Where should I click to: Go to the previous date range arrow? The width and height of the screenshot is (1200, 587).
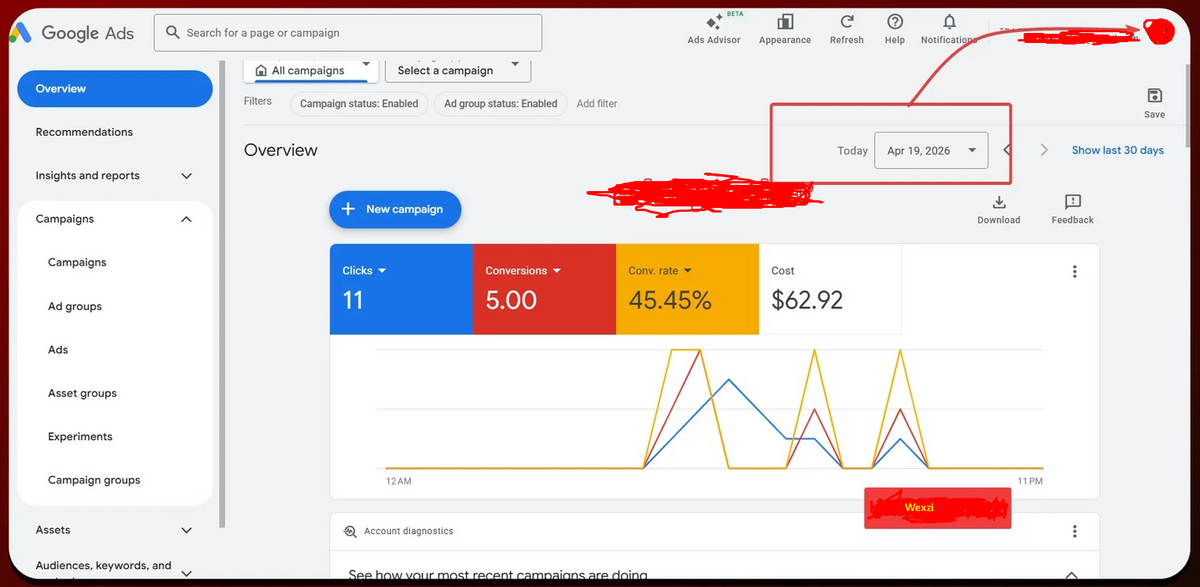pyautogui.click(x=1008, y=150)
